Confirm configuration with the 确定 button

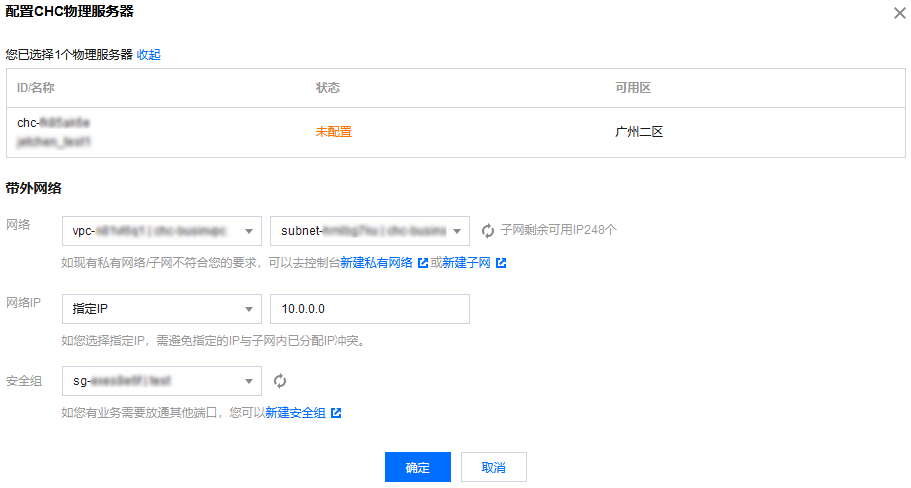pyautogui.click(x=417, y=467)
